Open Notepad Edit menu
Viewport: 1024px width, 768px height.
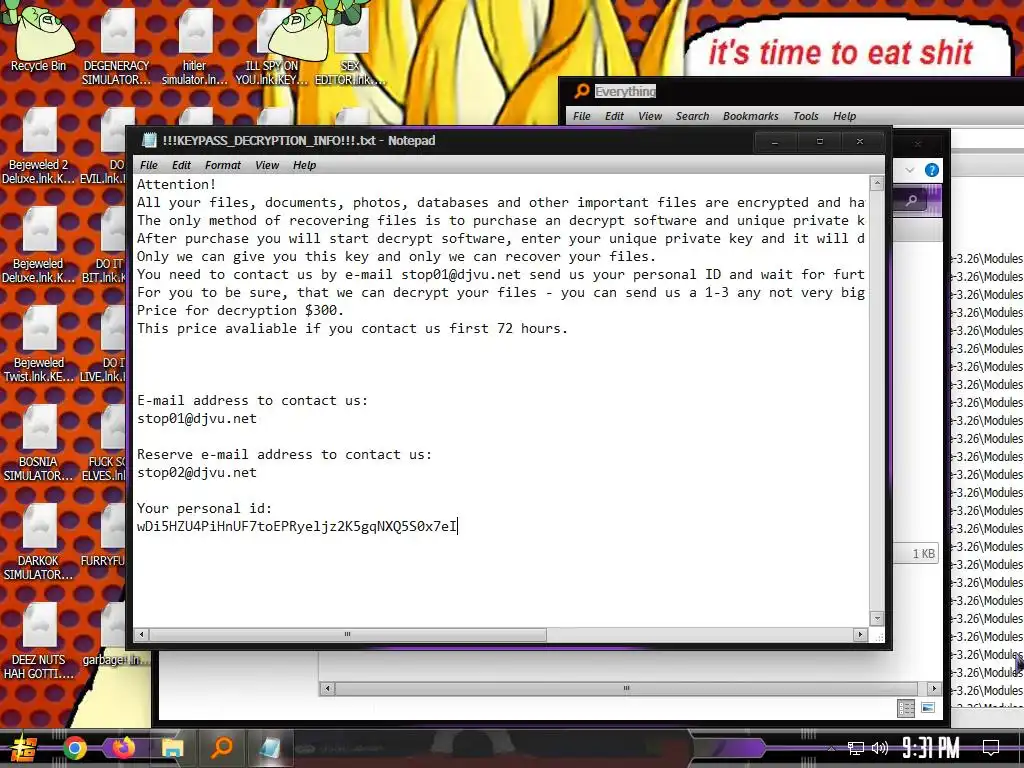pyautogui.click(x=182, y=165)
